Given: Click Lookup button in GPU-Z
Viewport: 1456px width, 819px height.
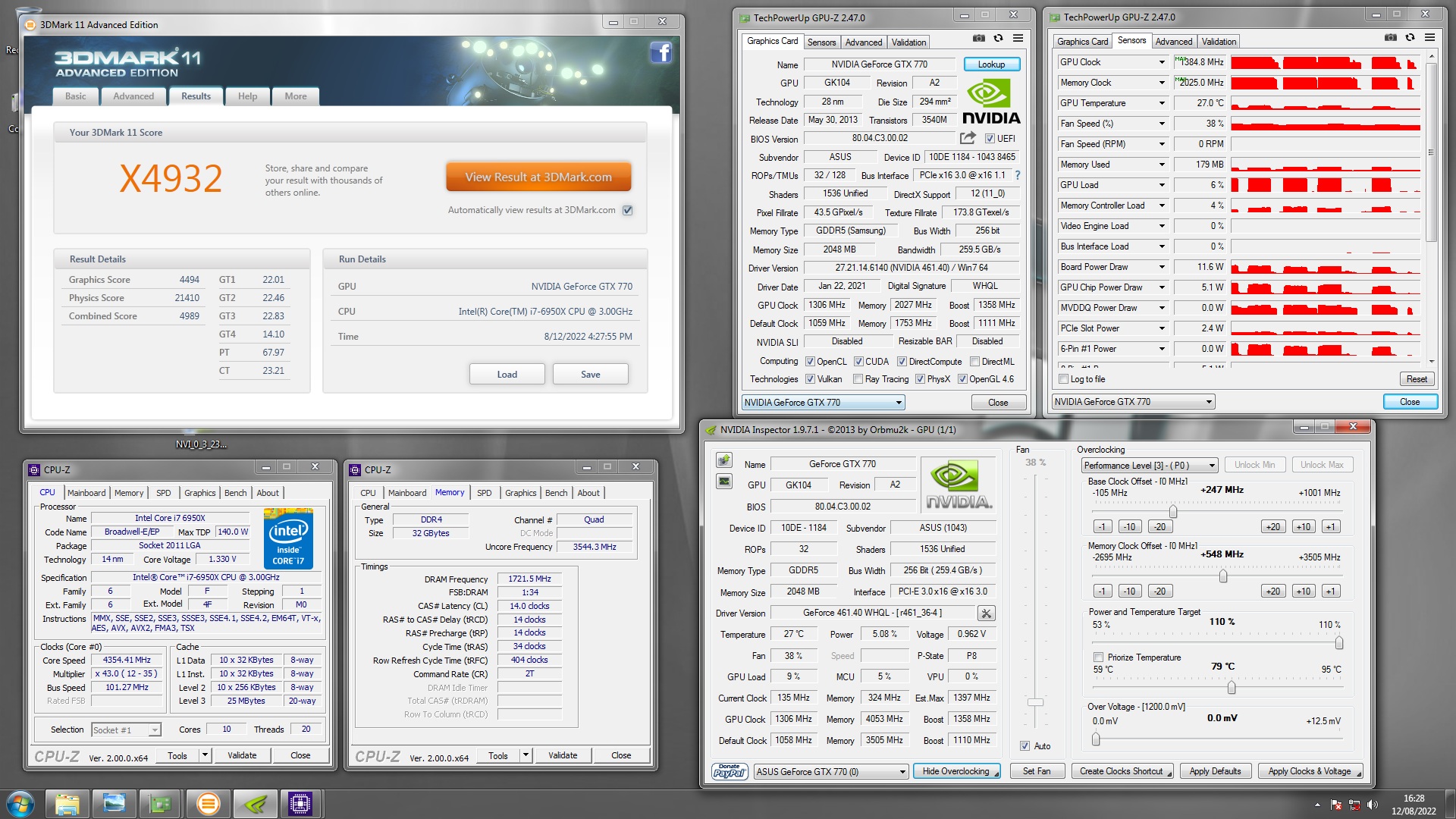Looking at the screenshot, I should pyautogui.click(x=991, y=64).
